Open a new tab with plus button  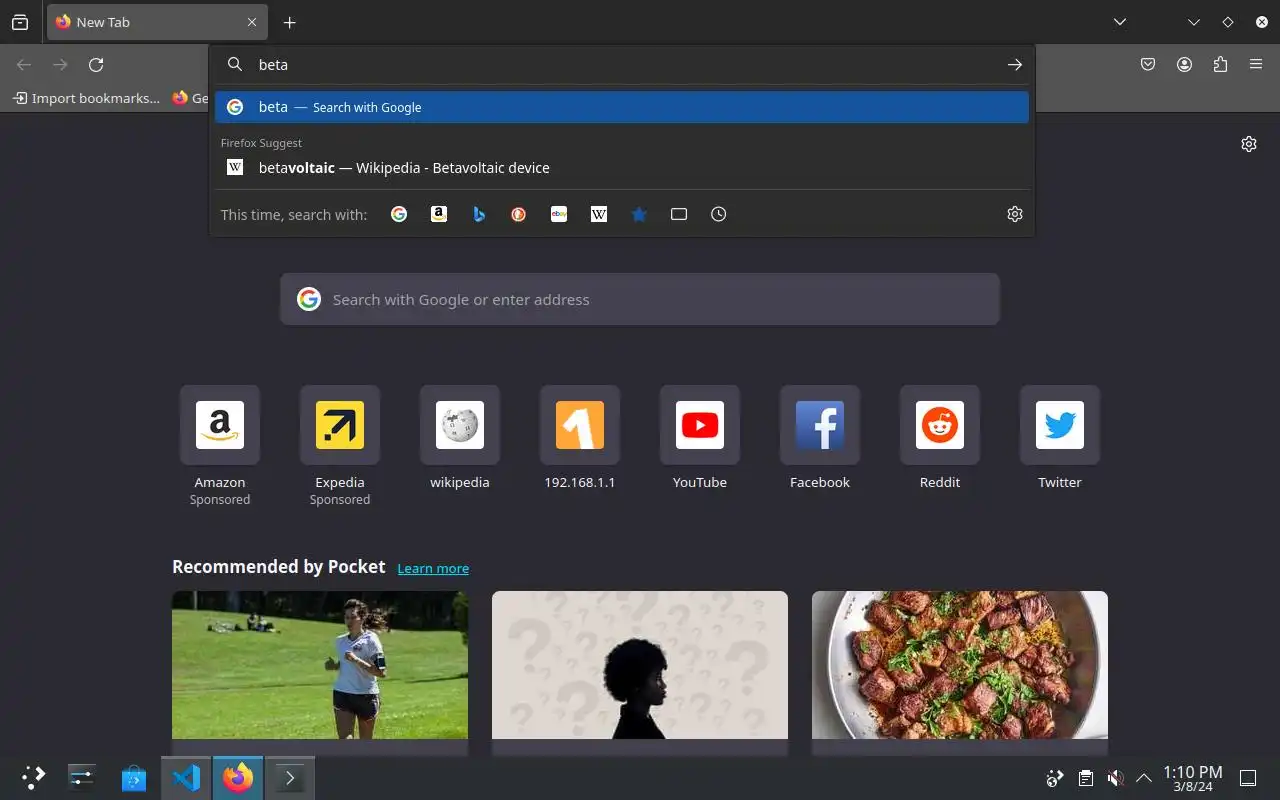[x=289, y=22]
